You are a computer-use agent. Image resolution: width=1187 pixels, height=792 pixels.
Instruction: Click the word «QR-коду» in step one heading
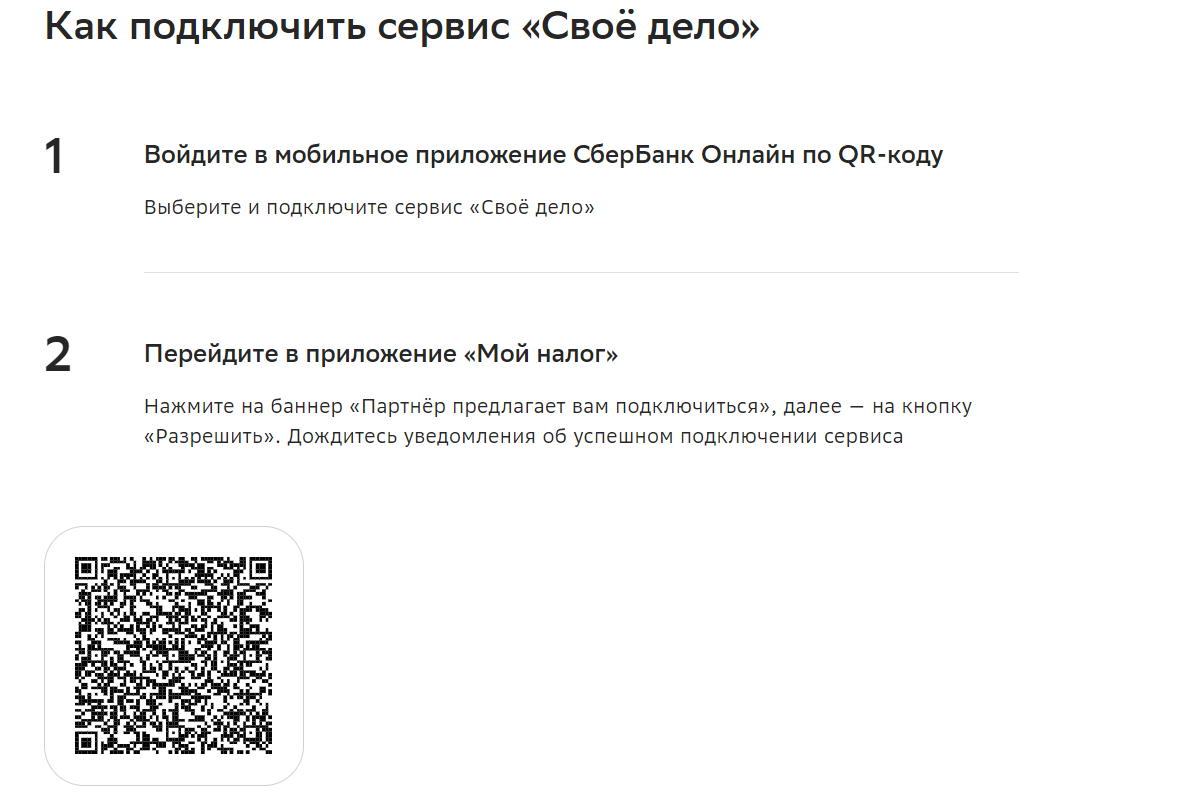click(x=891, y=155)
